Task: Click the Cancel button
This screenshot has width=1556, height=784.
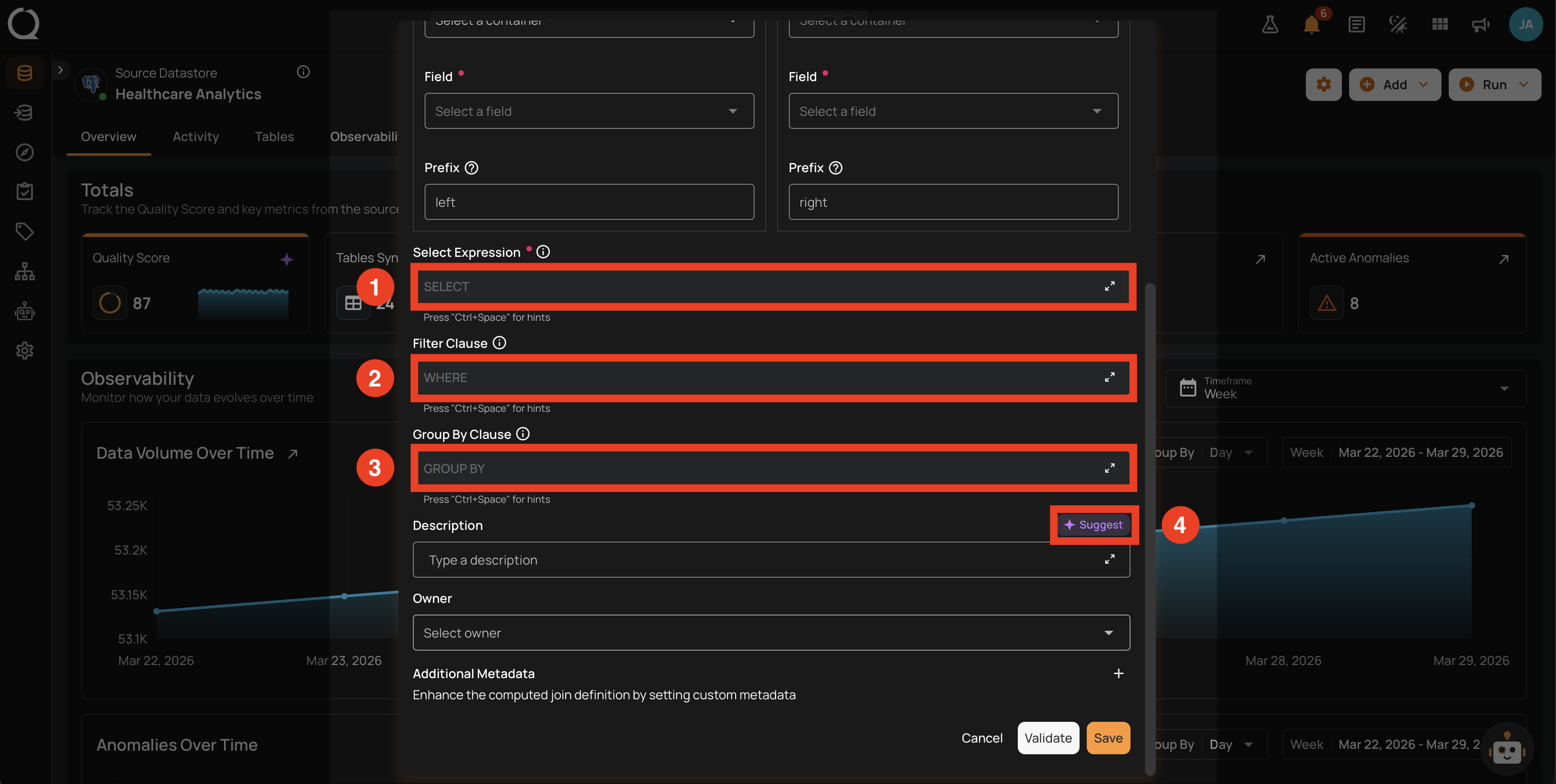Action: (x=982, y=738)
